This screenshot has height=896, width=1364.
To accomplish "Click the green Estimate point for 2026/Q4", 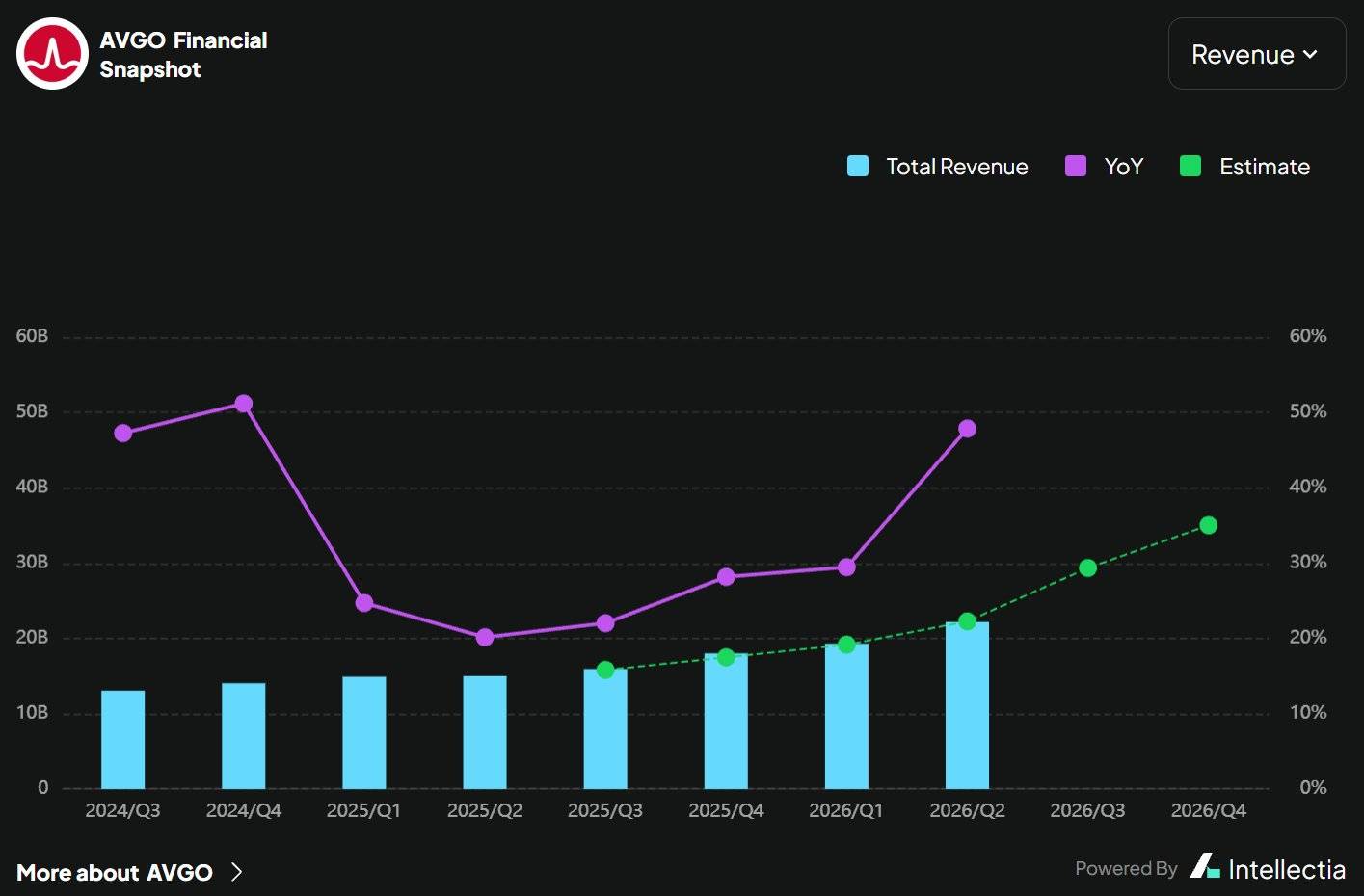I will click(x=1208, y=525).
